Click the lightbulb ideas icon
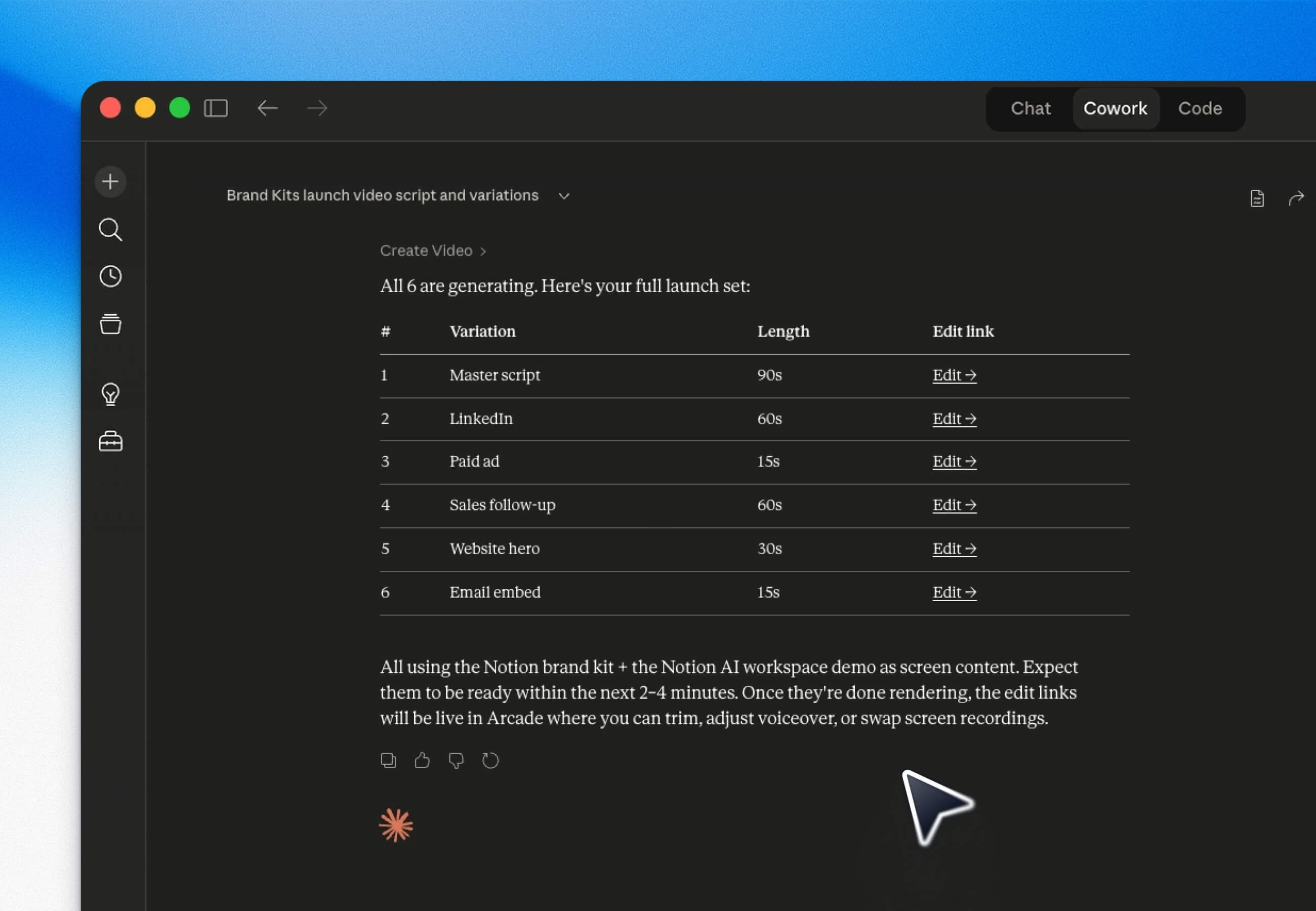 110,394
